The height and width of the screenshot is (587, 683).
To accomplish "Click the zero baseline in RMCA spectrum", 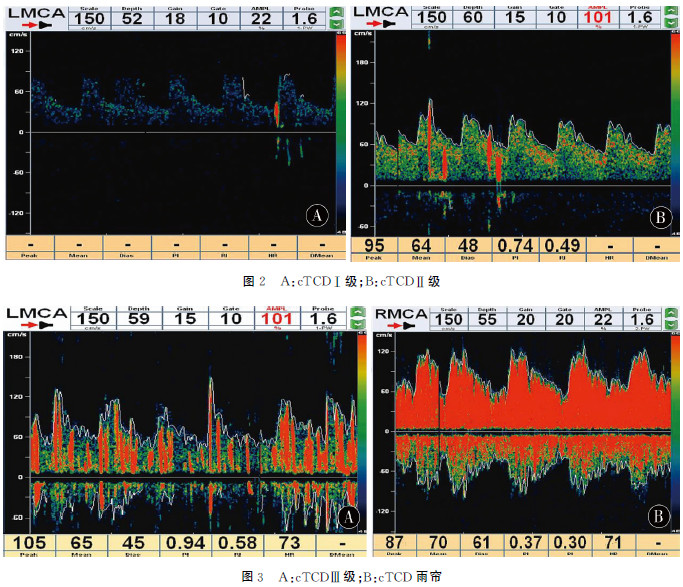I will (x=520, y=430).
